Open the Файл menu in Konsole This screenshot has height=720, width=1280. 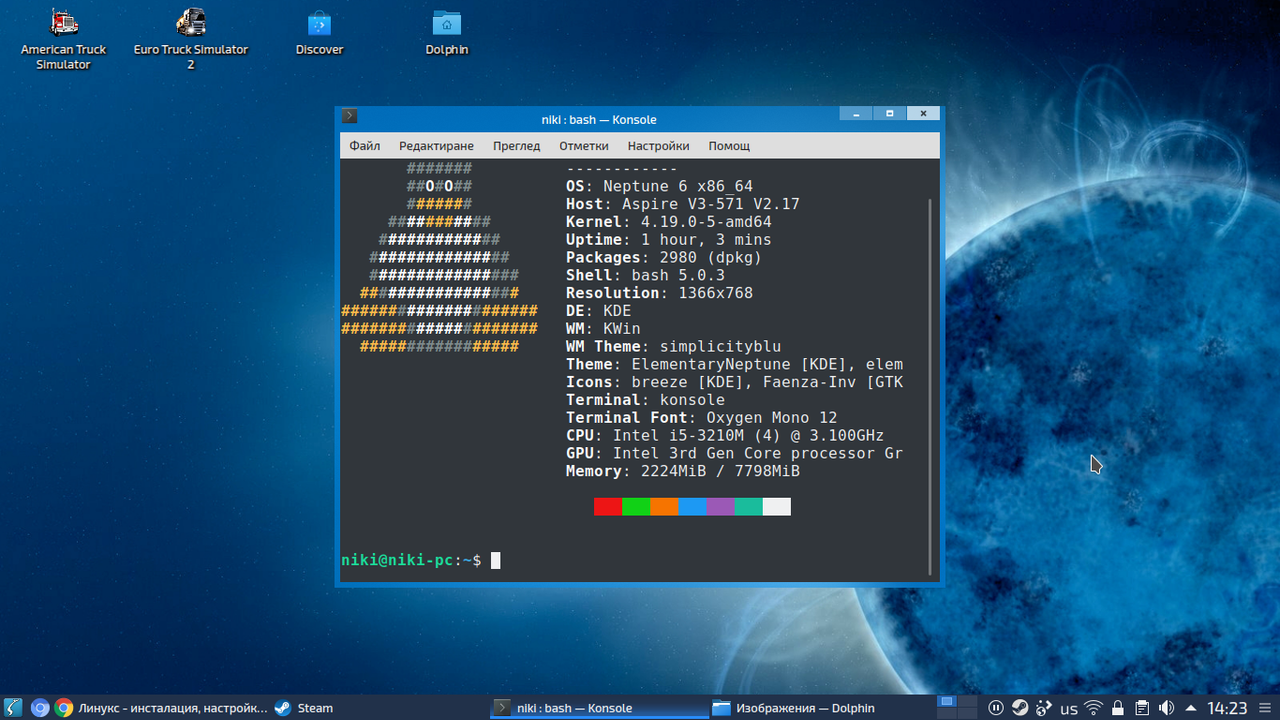365,146
